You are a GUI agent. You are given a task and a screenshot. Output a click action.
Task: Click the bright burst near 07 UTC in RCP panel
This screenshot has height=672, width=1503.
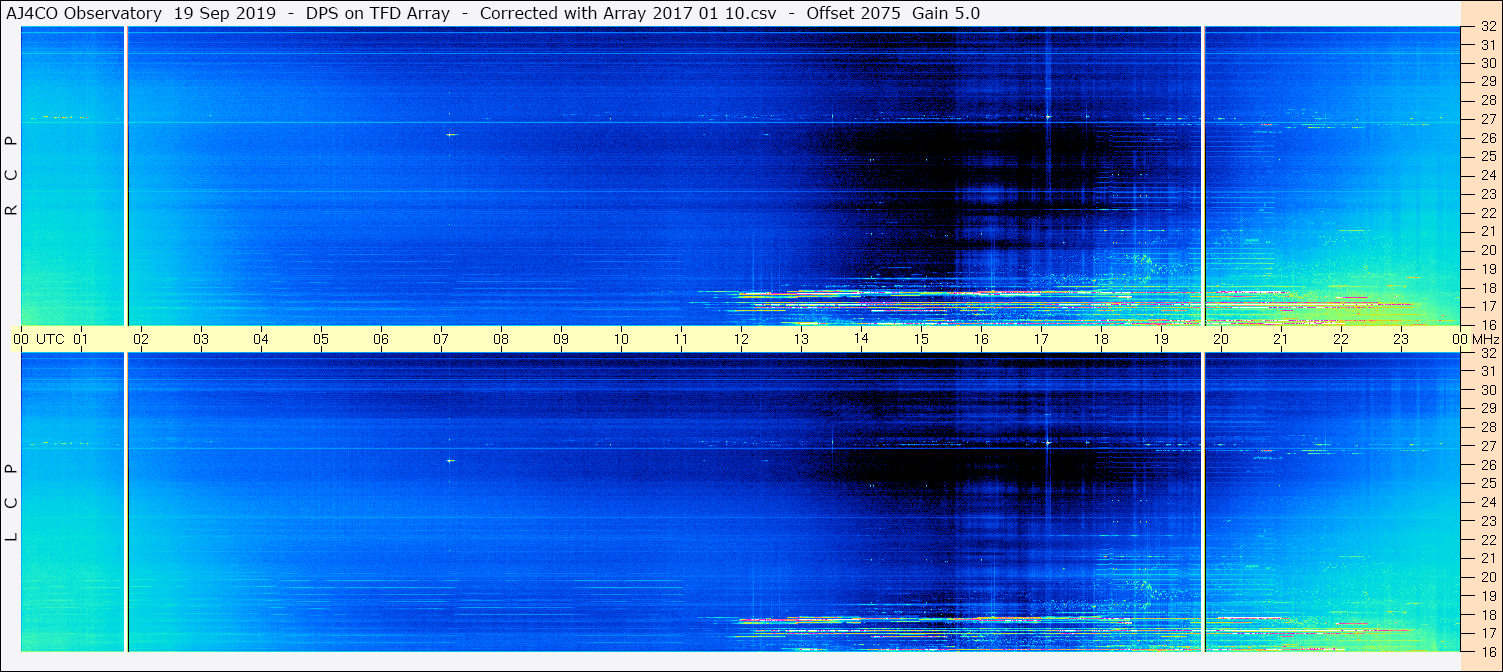point(451,134)
